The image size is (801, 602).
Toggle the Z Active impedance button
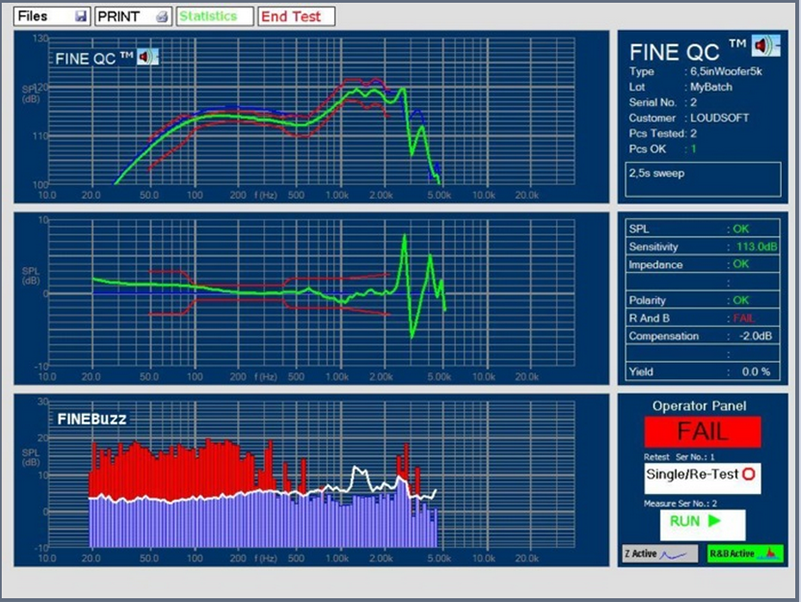(659, 553)
